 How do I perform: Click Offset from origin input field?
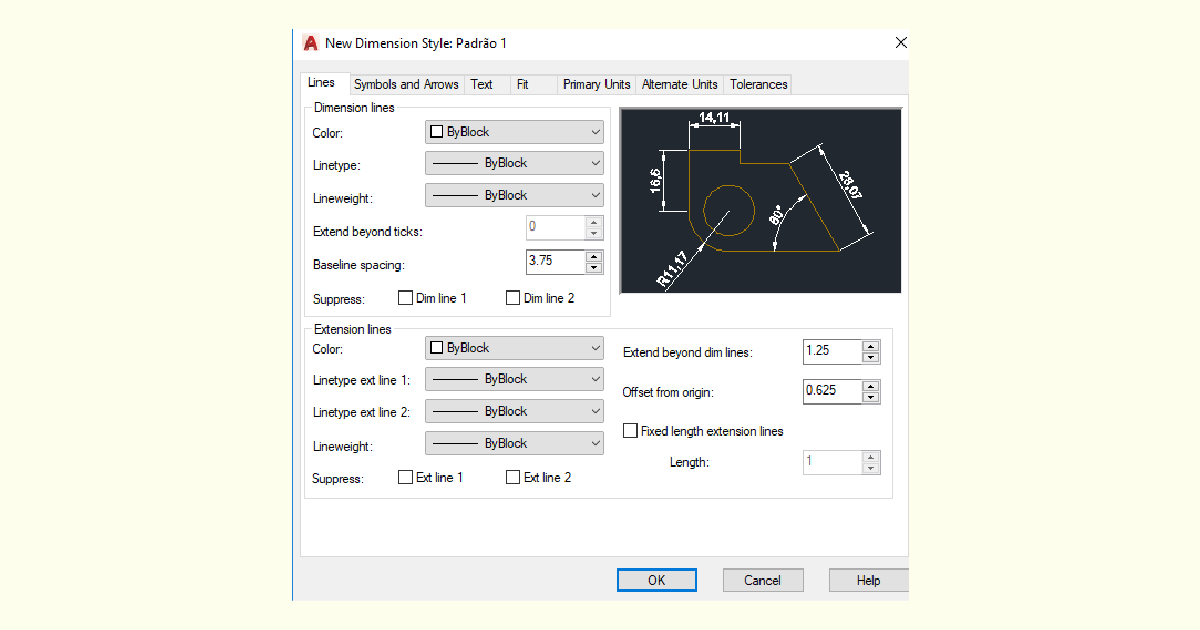coord(832,391)
